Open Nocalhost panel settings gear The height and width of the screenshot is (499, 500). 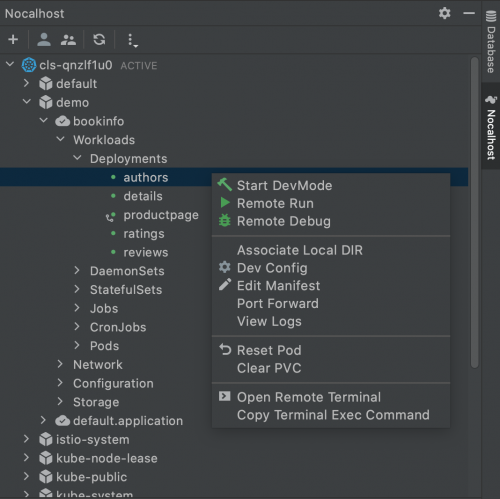coord(444,13)
